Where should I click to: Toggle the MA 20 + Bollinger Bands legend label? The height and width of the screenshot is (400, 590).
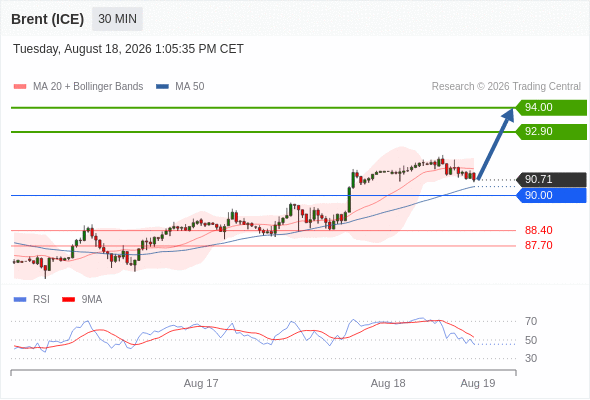[x=88, y=87]
